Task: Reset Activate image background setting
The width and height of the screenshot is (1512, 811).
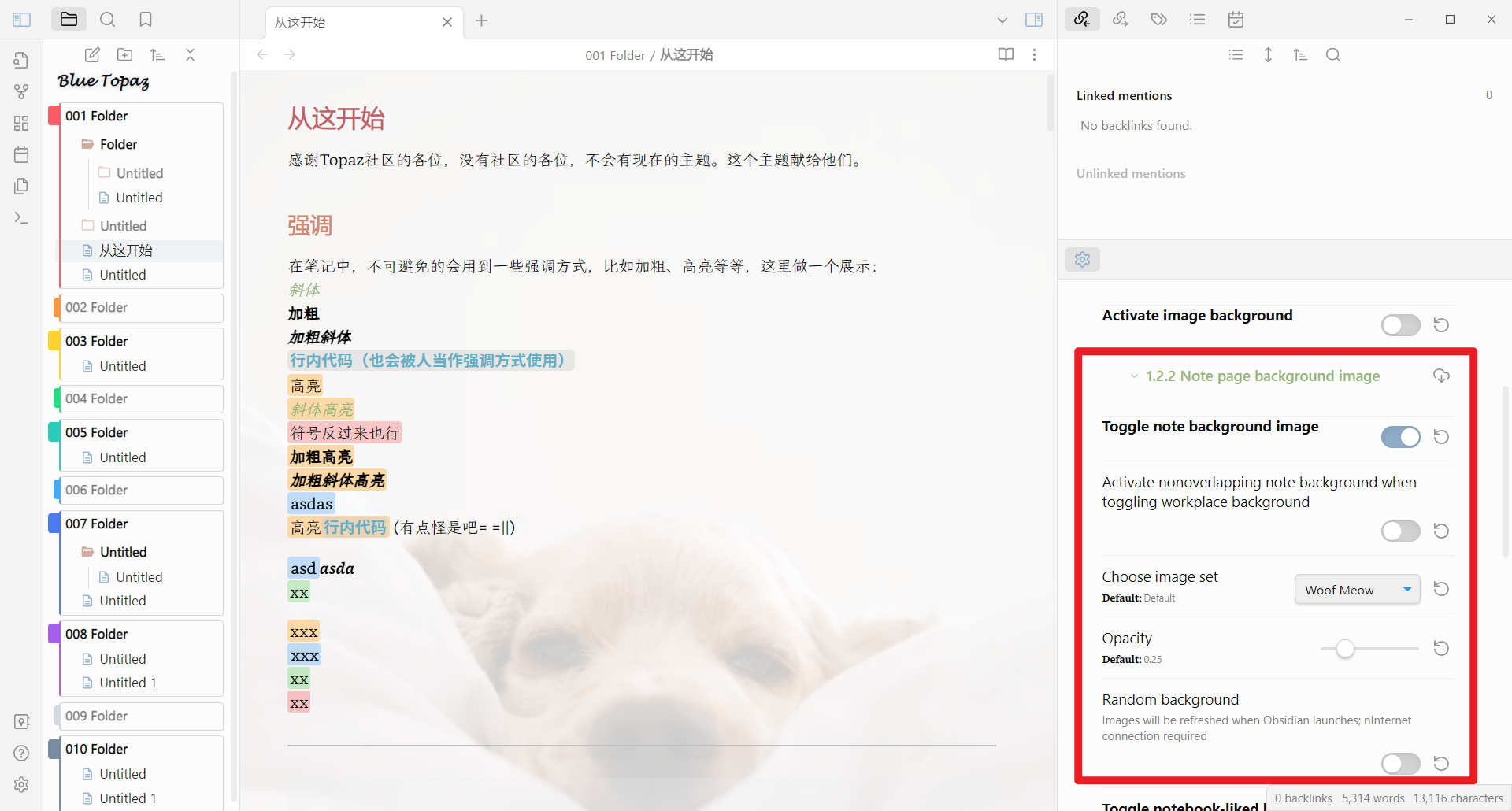Action: point(1441,325)
